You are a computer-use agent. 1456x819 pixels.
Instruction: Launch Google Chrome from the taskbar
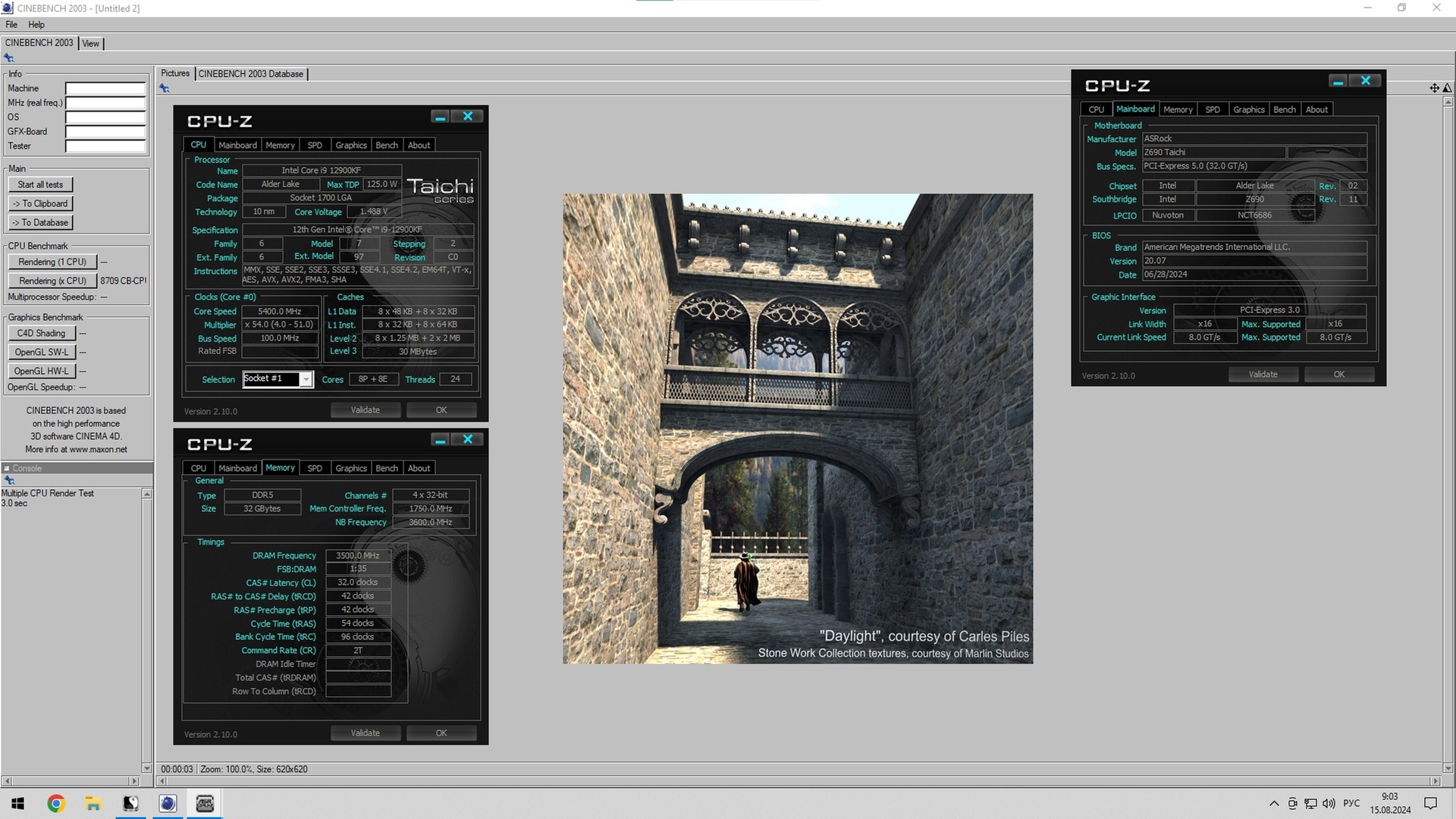pos(55,803)
